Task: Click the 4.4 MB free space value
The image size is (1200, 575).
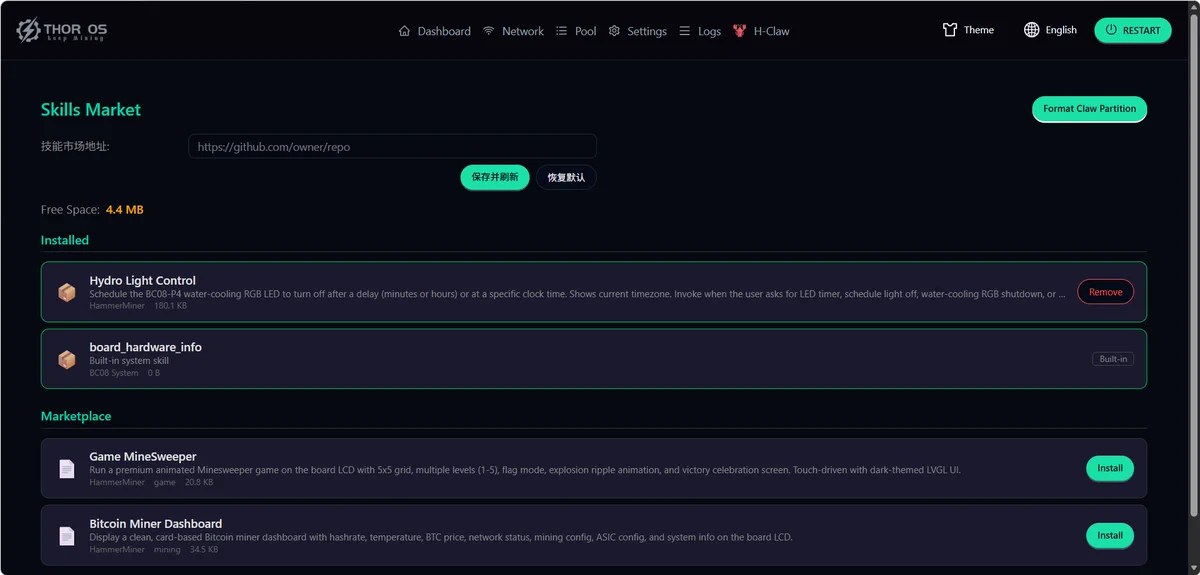Action: (x=125, y=210)
